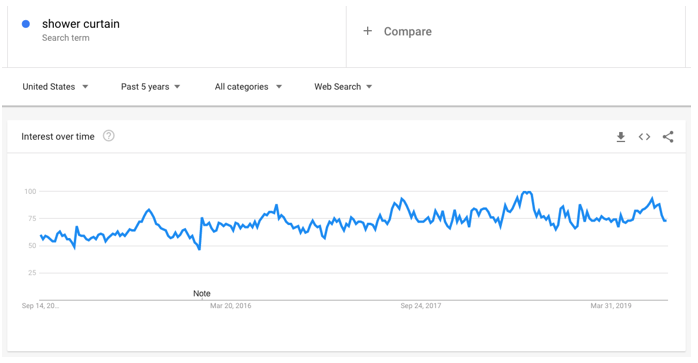Download the Interest over time data
This screenshot has width=698, height=363.
(x=621, y=137)
